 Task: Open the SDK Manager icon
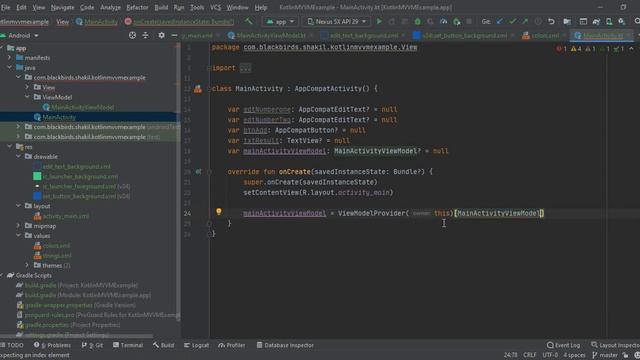click(622, 21)
